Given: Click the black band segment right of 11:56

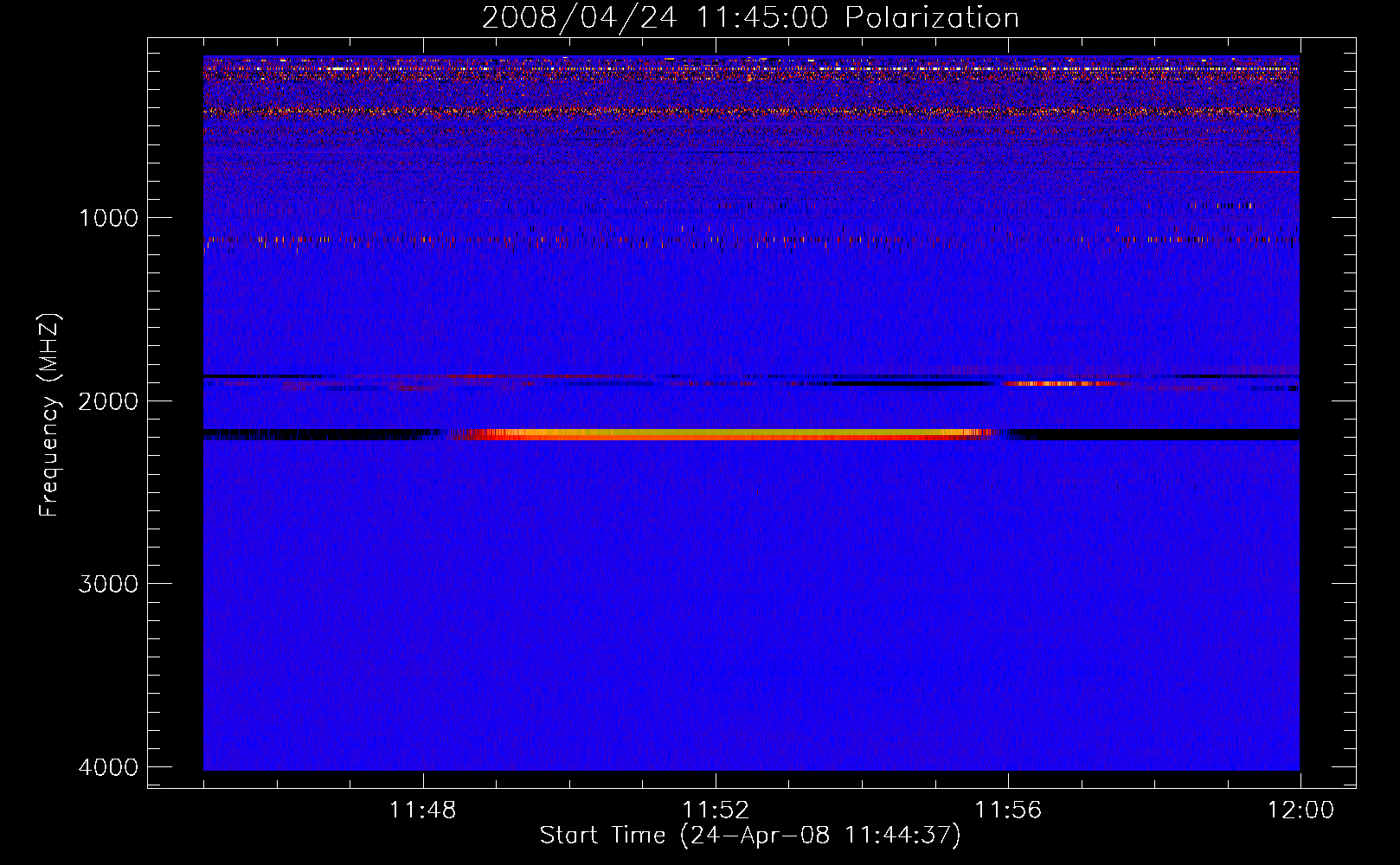Looking at the screenshot, I should [x=1151, y=434].
